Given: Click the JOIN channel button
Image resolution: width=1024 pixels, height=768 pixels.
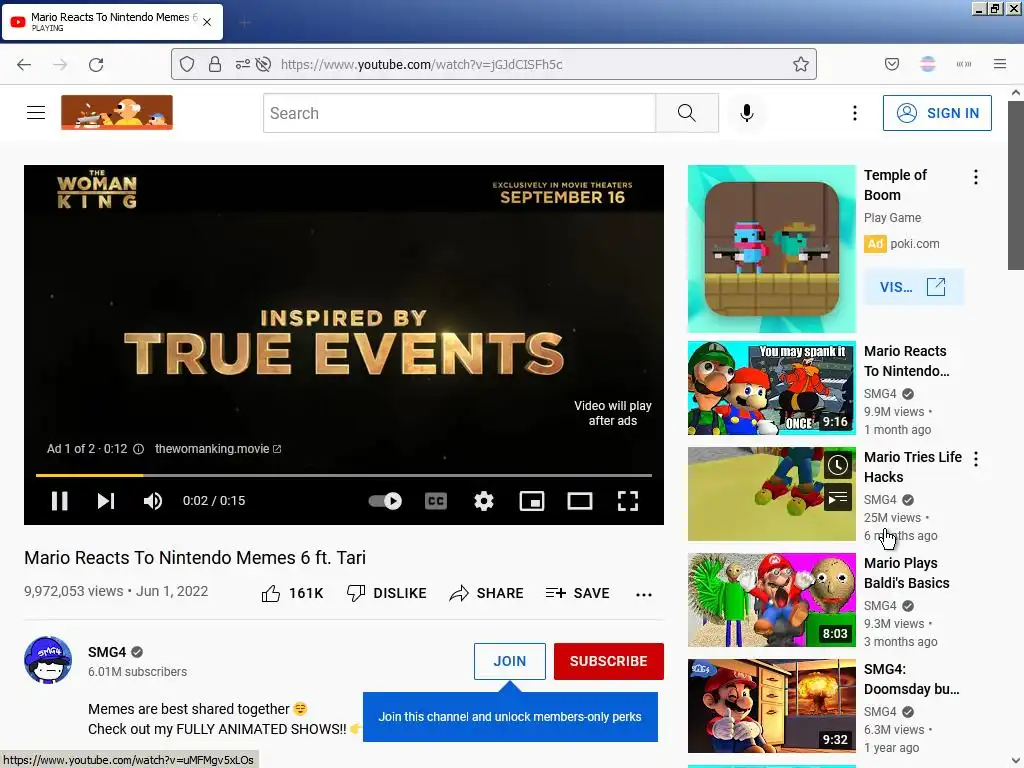Looking at the screenshot, I should click(510, 661).
